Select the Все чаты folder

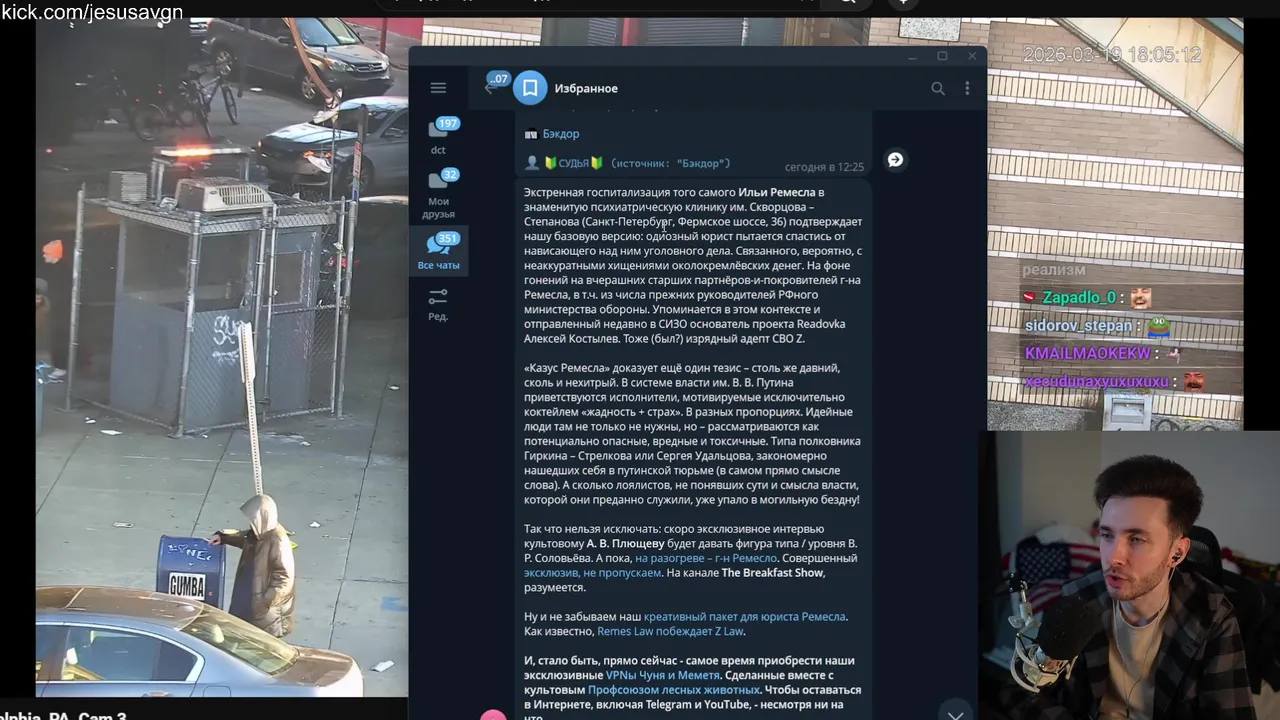(x=439, y=251)
